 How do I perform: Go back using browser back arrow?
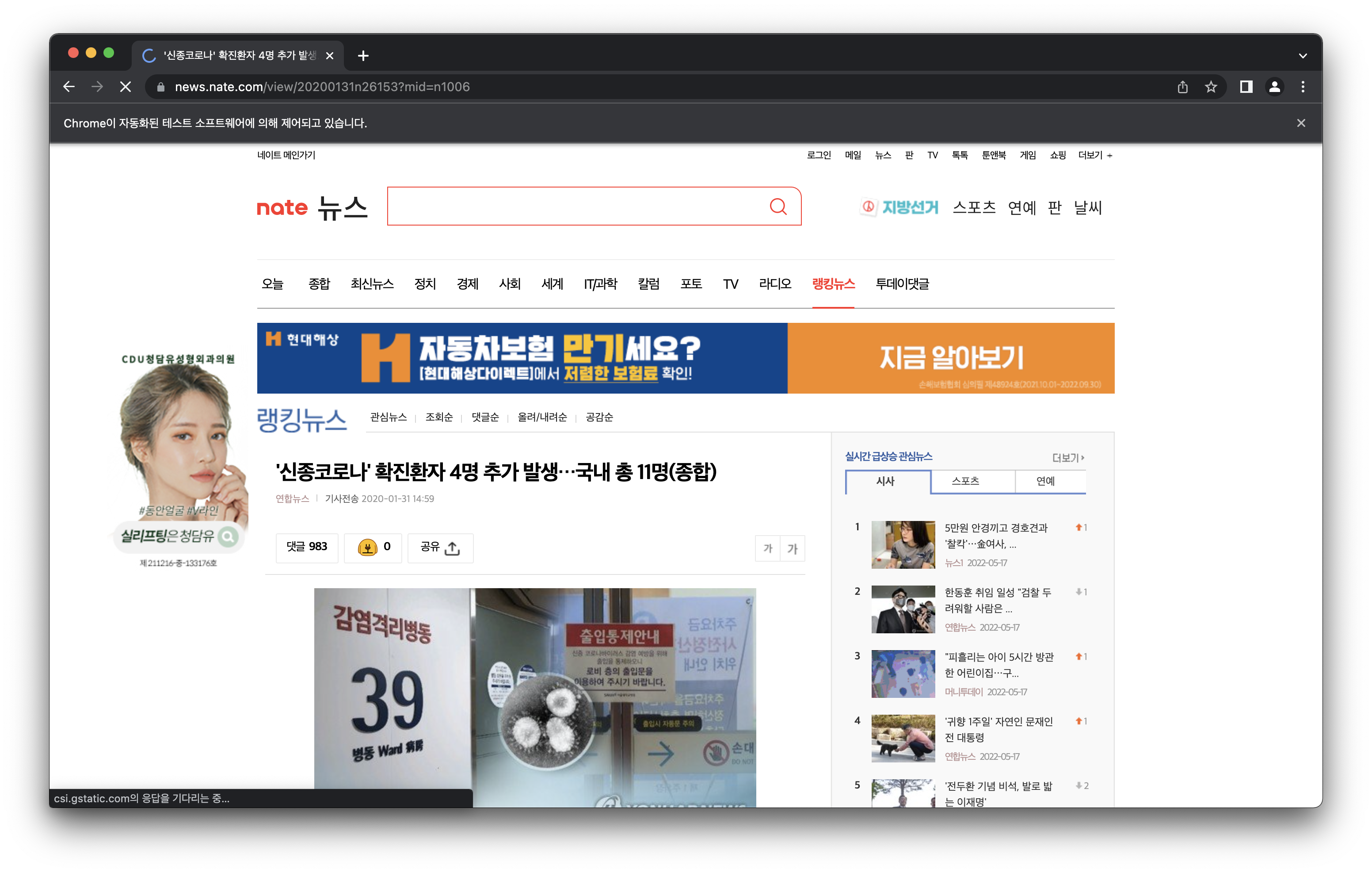[x=69, y=87]
